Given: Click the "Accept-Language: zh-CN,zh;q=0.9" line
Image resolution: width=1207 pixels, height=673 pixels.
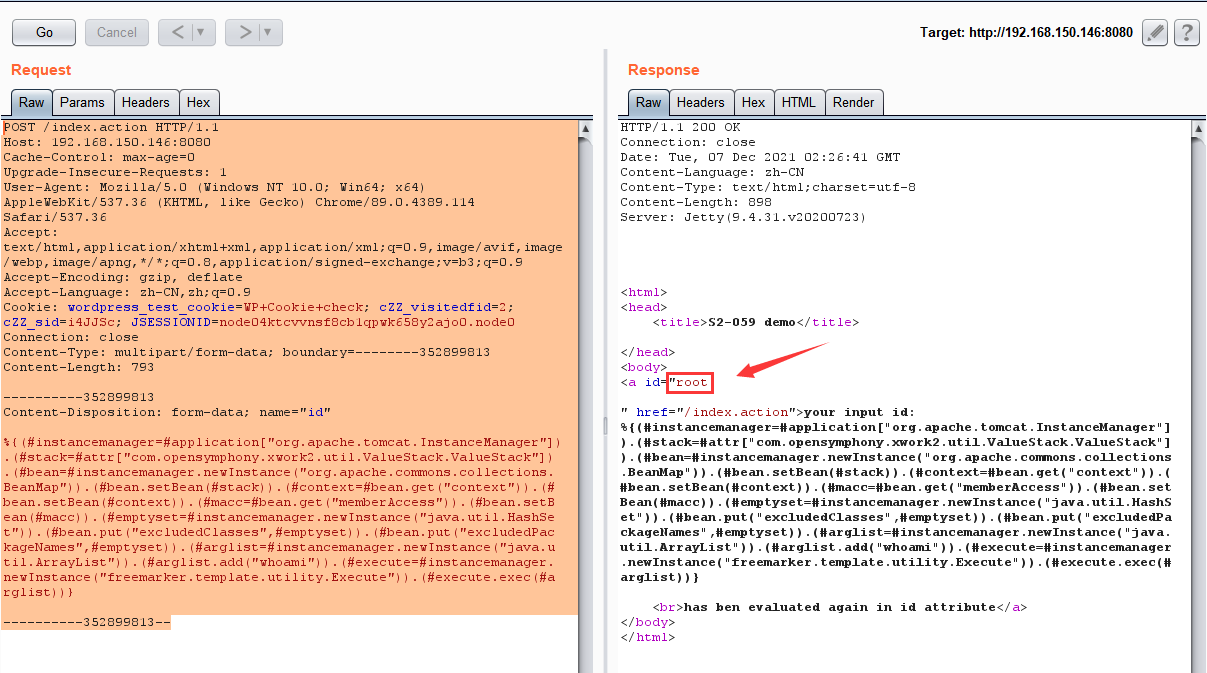Looking at the screenshot, I should click(127, 292).
